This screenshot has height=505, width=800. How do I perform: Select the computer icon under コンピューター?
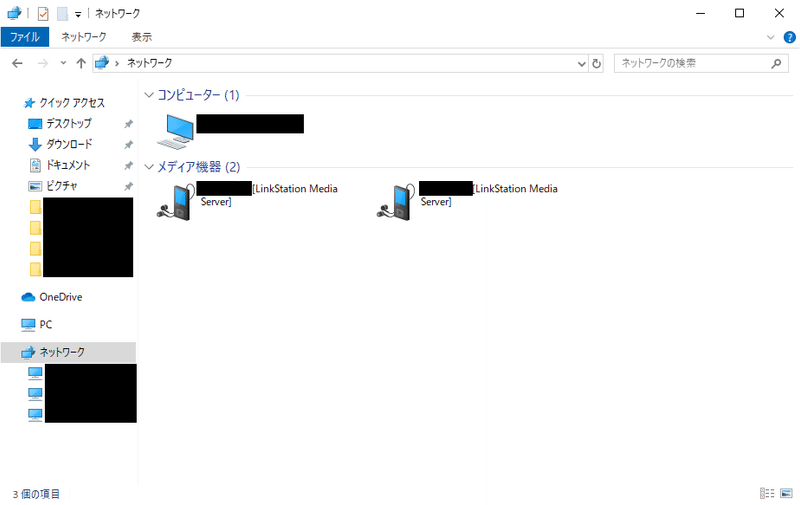[x=176, y=132]
